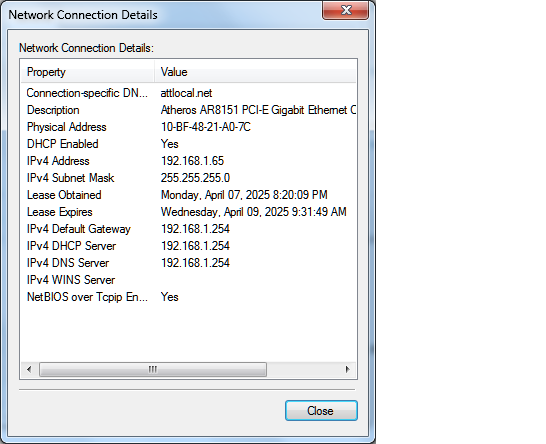The width and height of the screenshot is (546, 444).
Task: Click the Close button
Action: (x=321, y=411)
